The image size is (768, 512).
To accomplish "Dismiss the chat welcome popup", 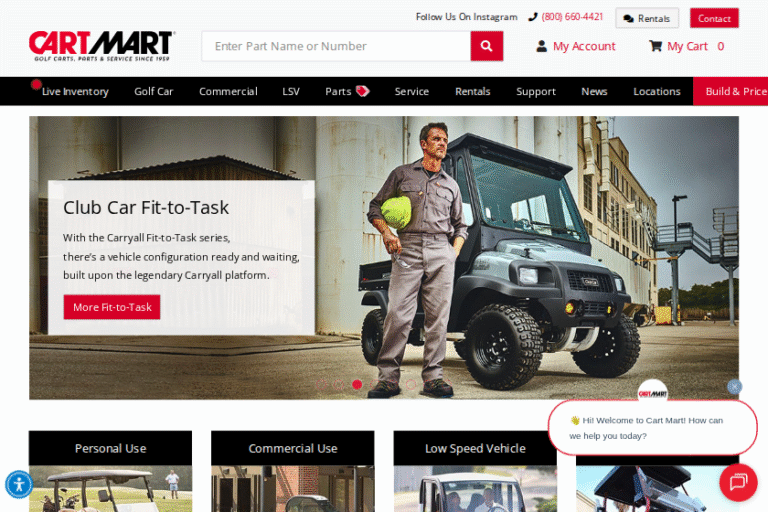I will (734, 387).
